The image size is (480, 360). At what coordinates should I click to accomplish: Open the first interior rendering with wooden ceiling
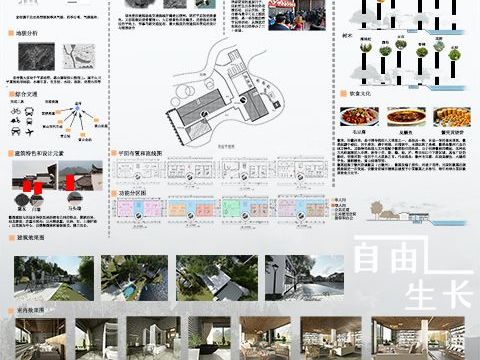click(x=40, y=339)
